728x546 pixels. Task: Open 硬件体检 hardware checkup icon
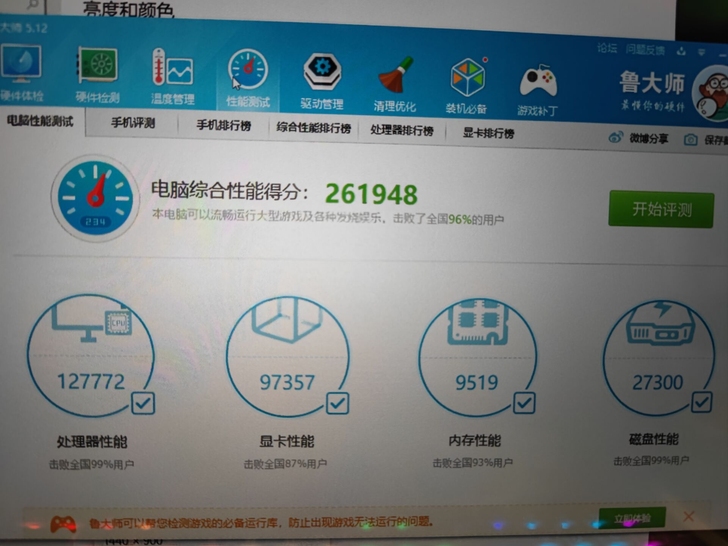point(22,64)
